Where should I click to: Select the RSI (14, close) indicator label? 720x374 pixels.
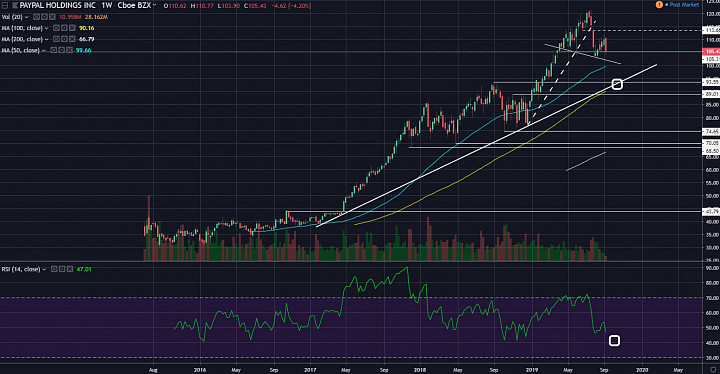point(21,269)
